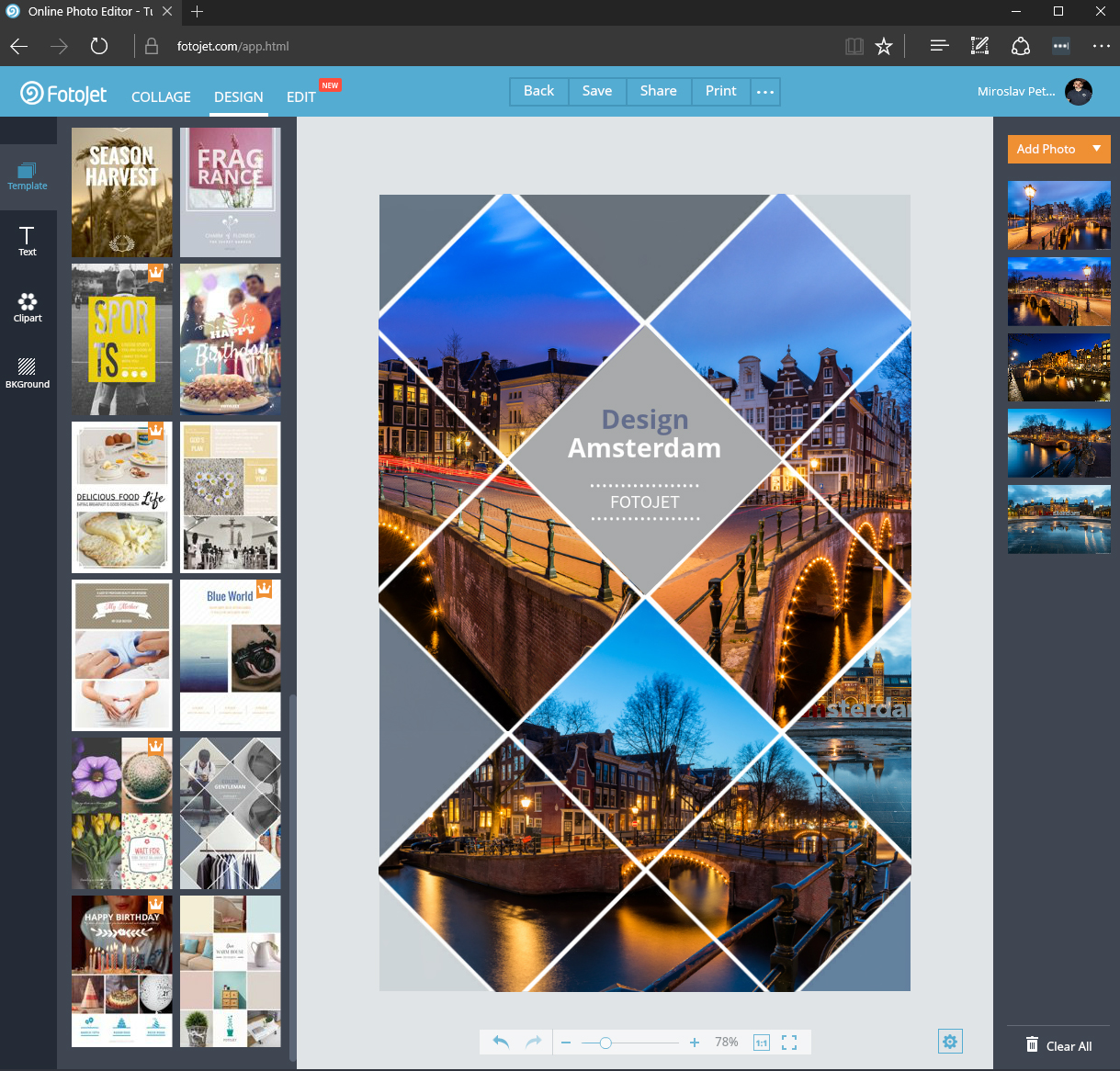
Task: Select the Blue World template thumbnail
Action: coord(231,655)
